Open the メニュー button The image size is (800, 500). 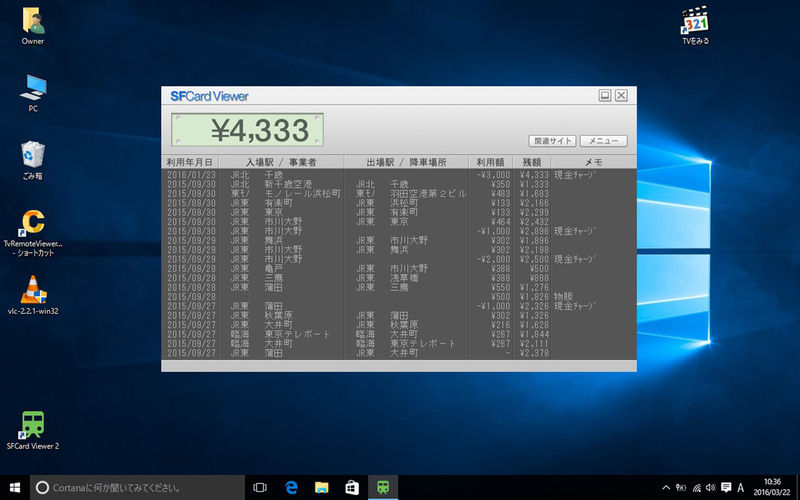604,141
